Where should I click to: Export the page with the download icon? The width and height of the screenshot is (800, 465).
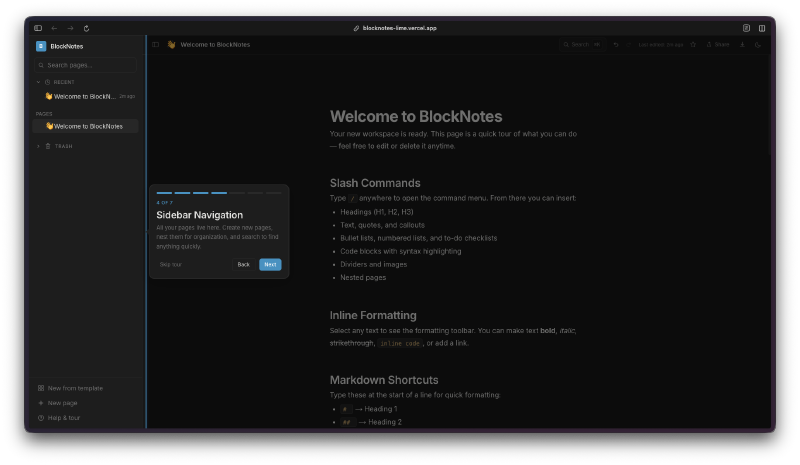(742, 44)
